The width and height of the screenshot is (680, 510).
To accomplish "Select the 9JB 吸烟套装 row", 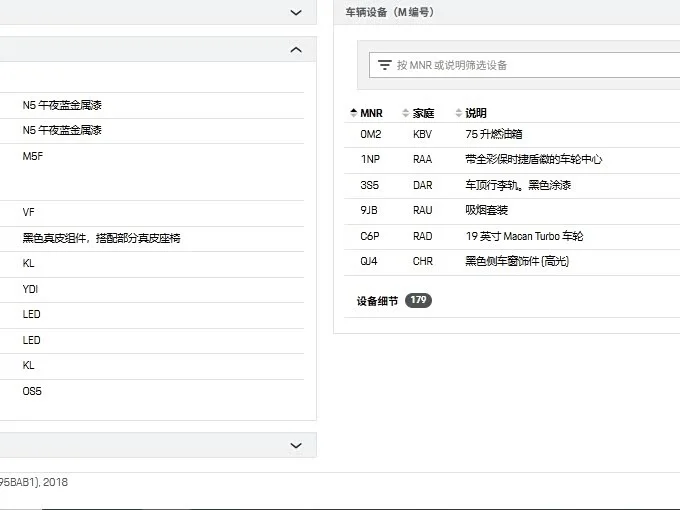I will [512, 211].
